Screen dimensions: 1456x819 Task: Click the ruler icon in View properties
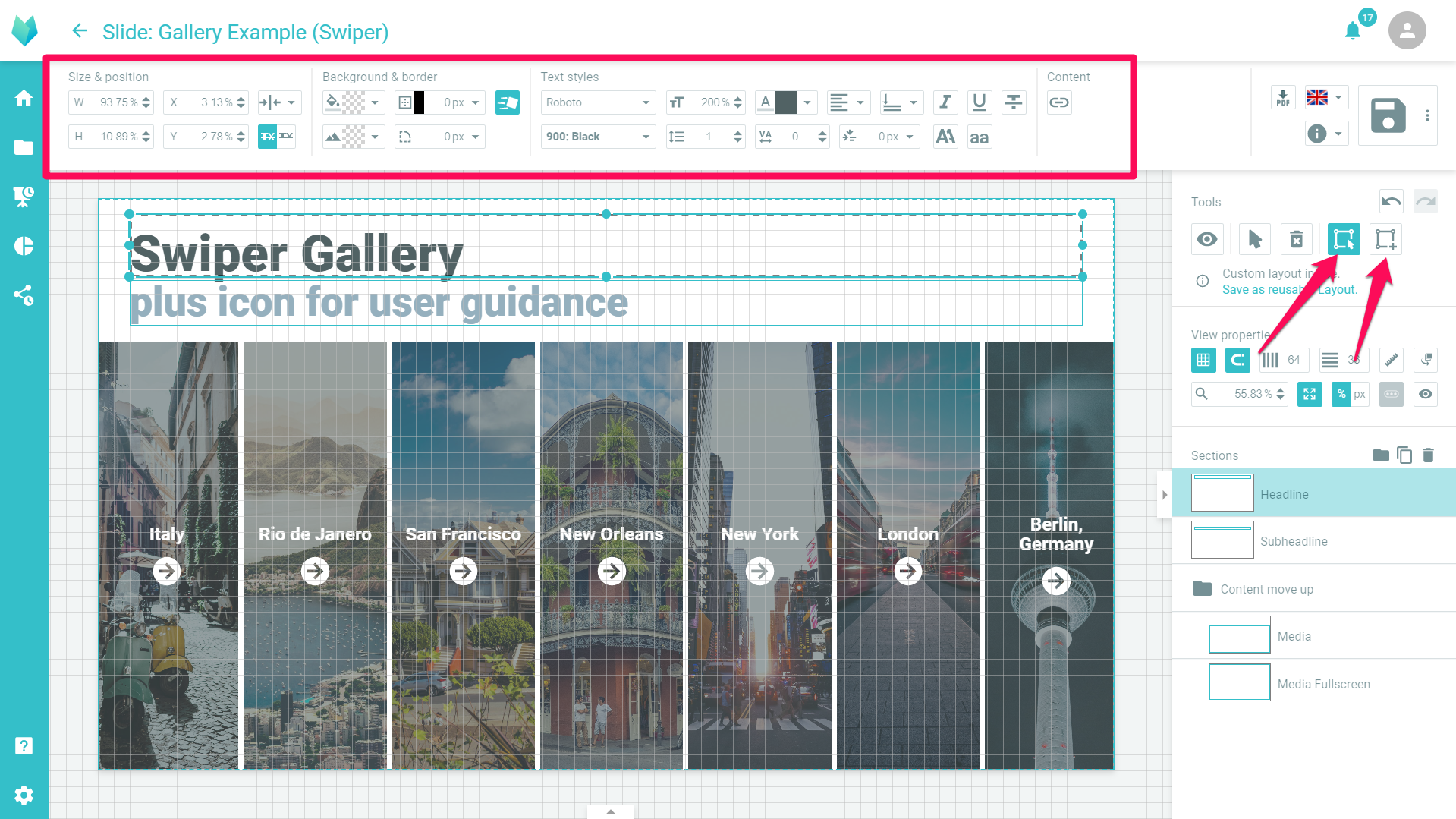point(1392,360)
